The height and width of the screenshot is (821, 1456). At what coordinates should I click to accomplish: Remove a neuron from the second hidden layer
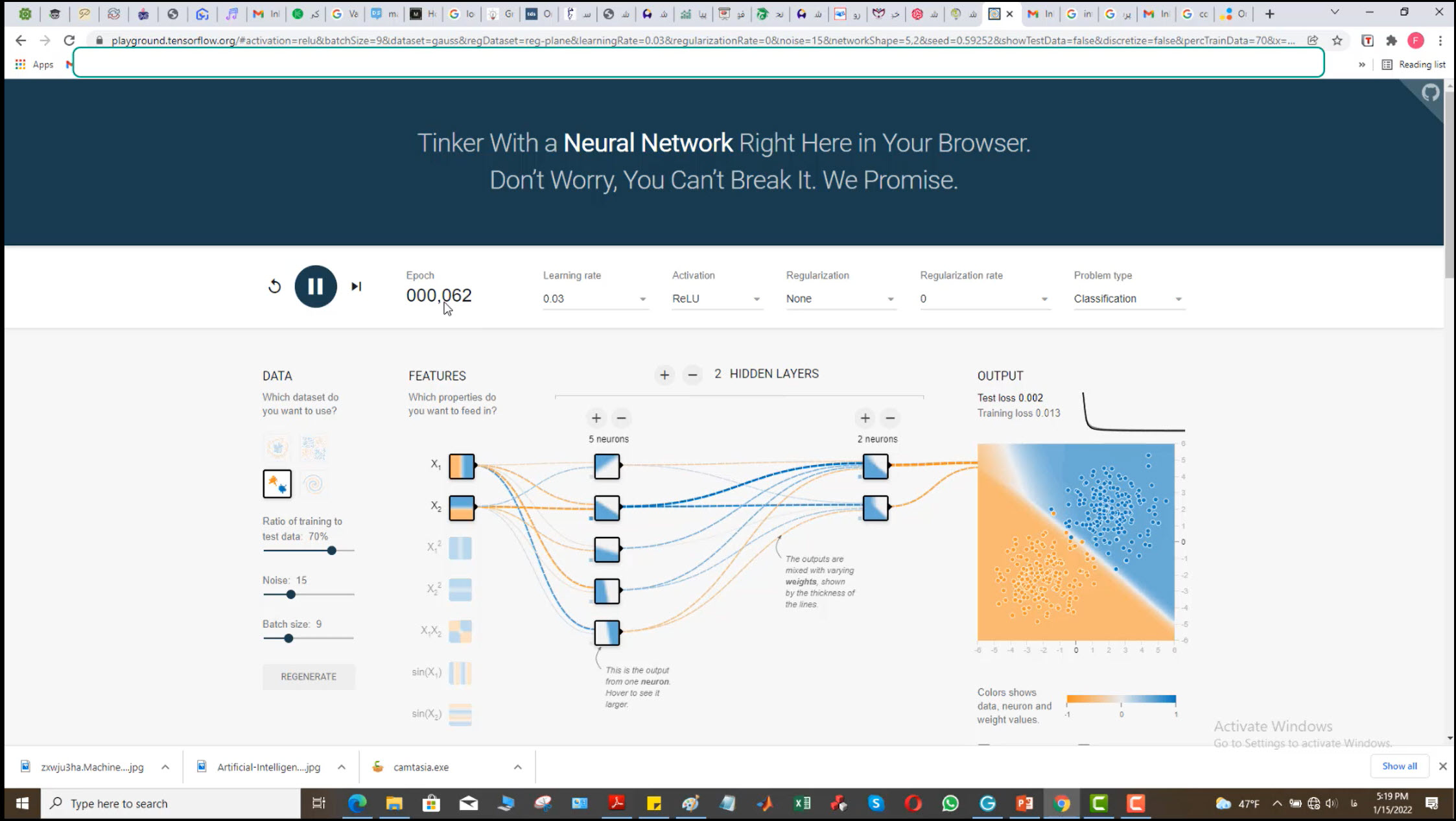point(890,418)
